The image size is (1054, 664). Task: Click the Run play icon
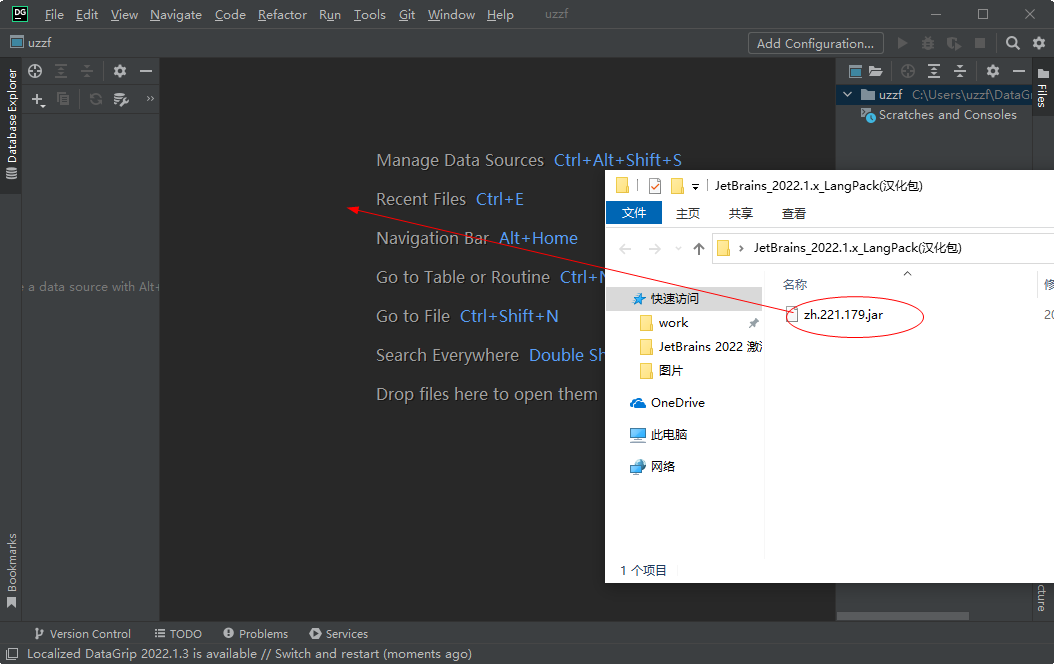tap(902, 44)
